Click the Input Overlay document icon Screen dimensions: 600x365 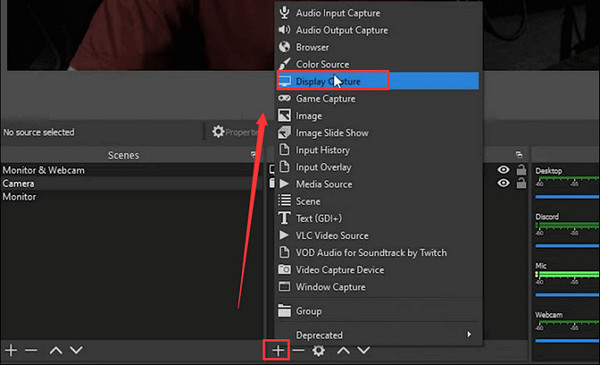284,167
